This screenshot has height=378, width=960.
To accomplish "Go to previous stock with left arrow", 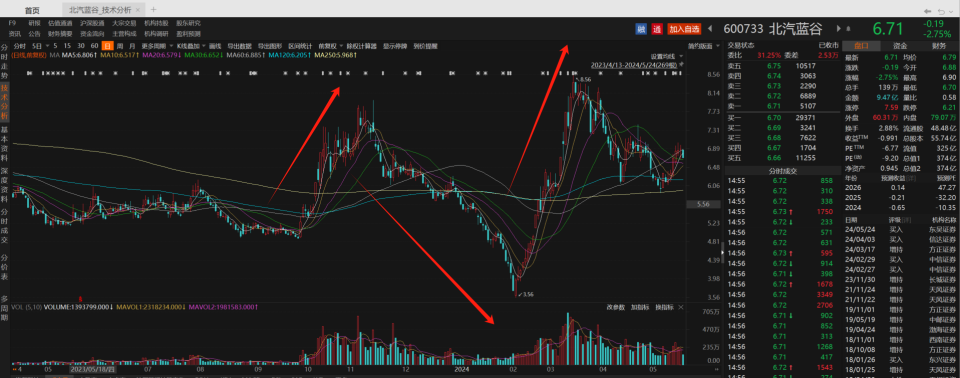I will tap(710, 29).
